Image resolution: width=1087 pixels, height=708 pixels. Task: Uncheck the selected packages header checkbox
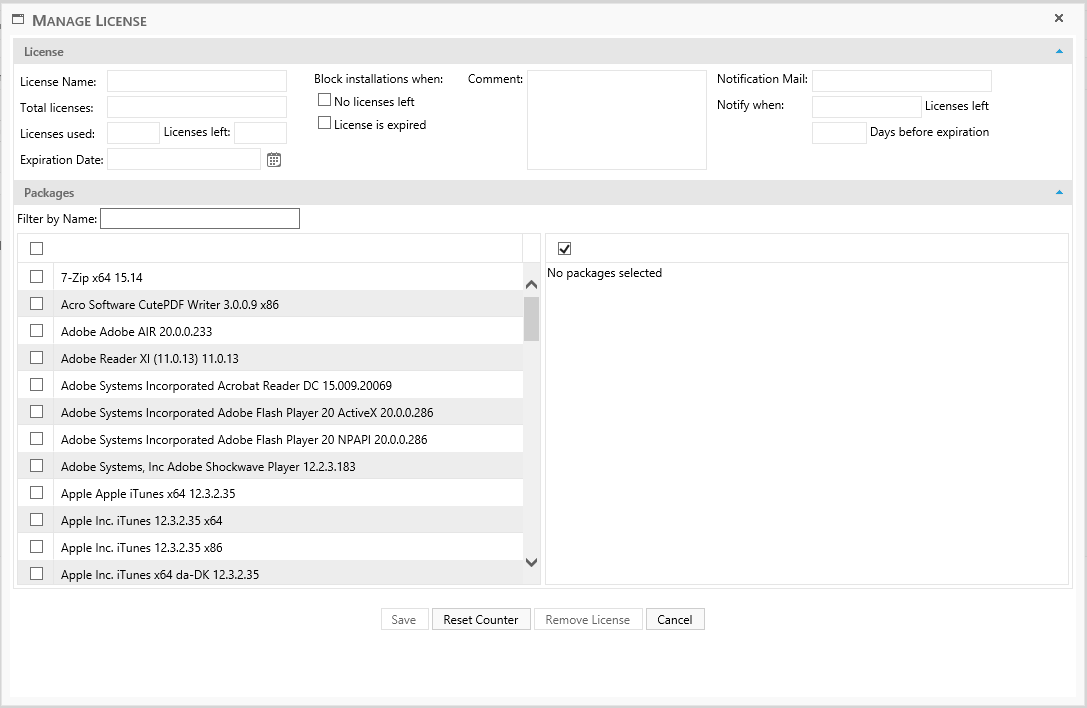point(564,248)
